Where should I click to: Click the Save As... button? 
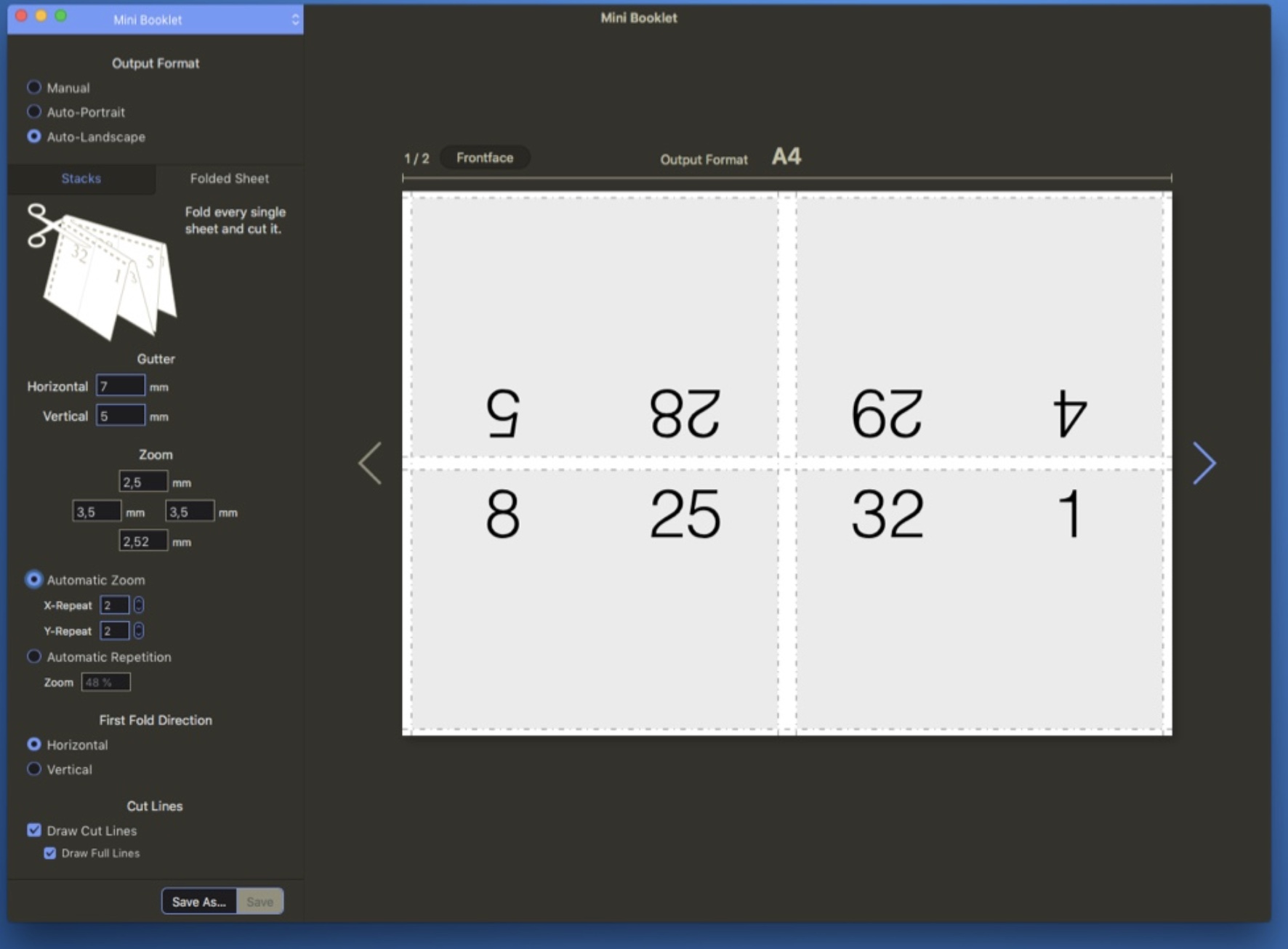point(198,901)
